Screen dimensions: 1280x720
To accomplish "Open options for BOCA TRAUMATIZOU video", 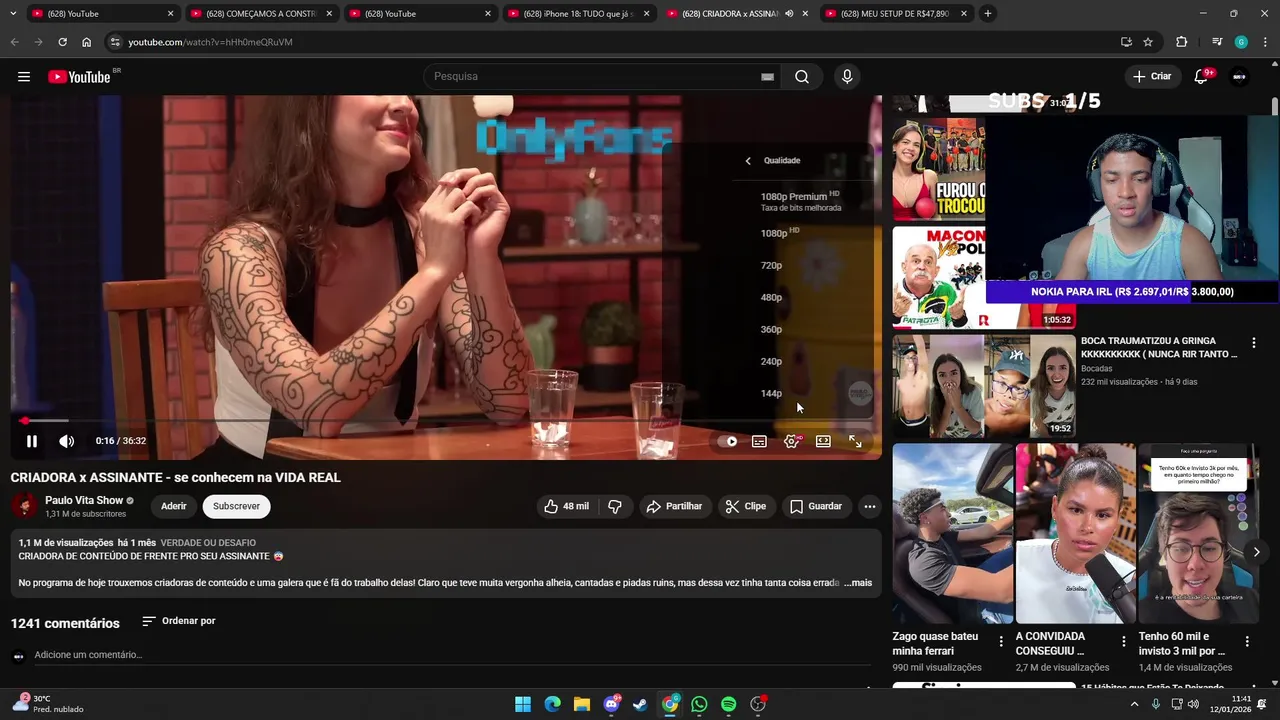I will 1253,343.
